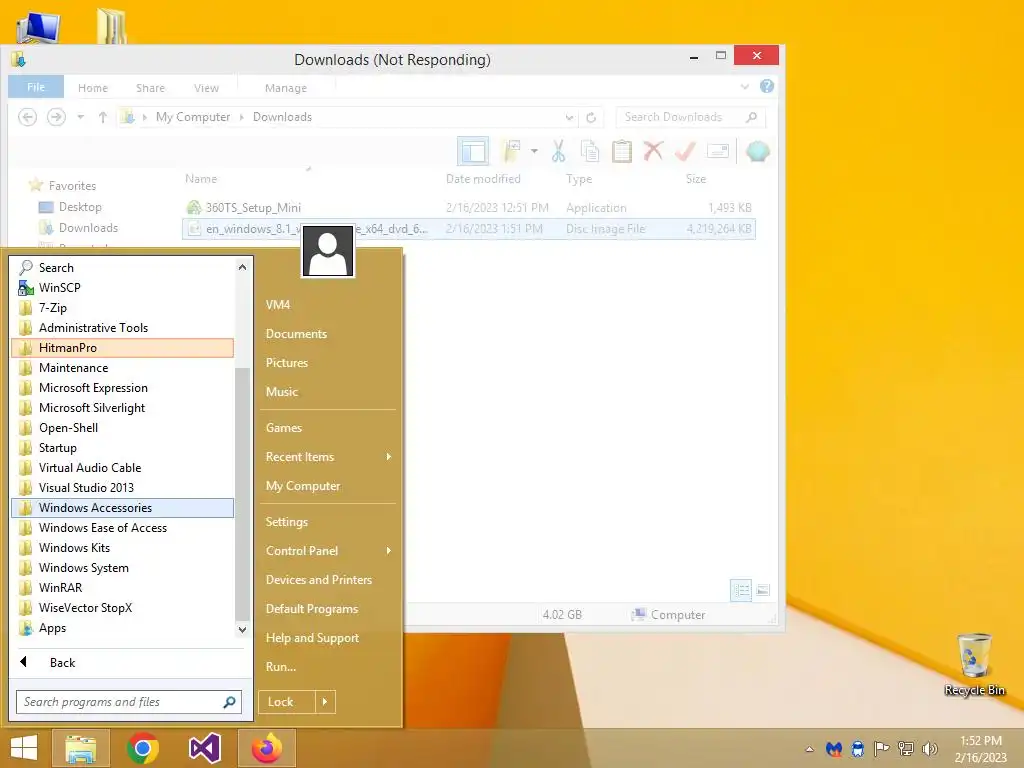Open the Share ribbon tab
Screen dimensions: 1024x768
[x=150, y=88]
